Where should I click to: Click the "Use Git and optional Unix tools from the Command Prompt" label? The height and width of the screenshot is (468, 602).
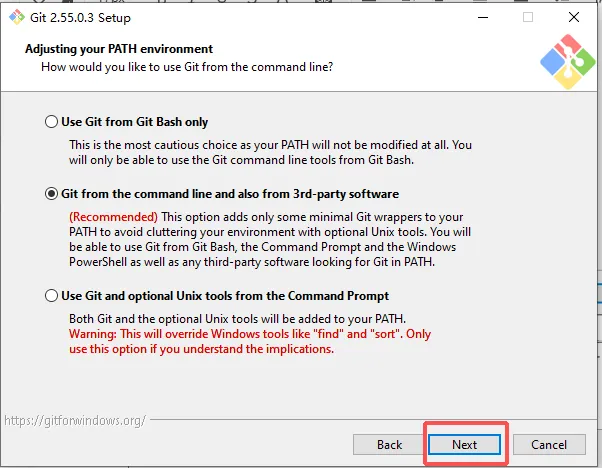225,296
